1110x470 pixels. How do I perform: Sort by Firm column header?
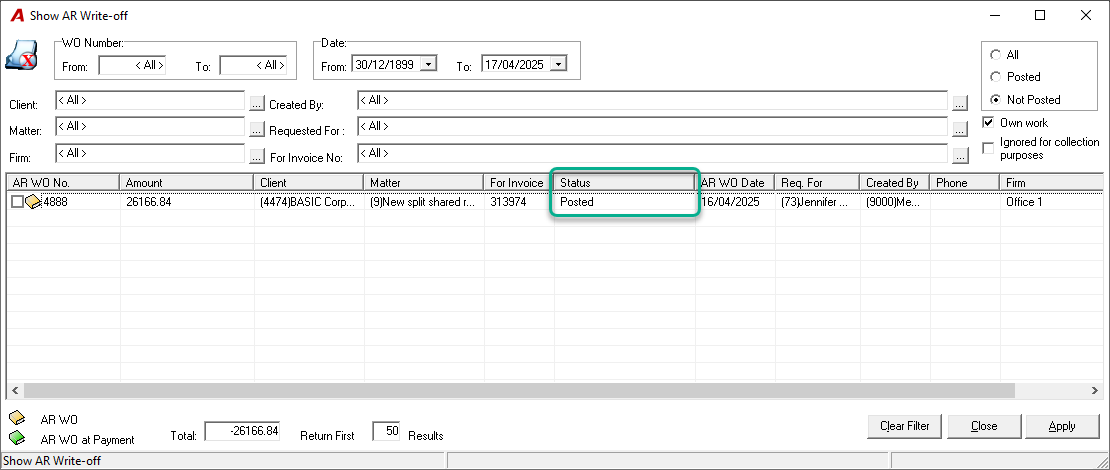click(1051, 183)
